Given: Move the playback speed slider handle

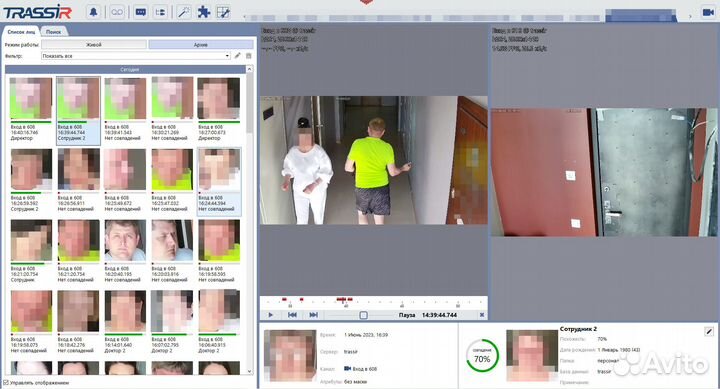Looking at the screenshot, I should click(x=363, y=315).
